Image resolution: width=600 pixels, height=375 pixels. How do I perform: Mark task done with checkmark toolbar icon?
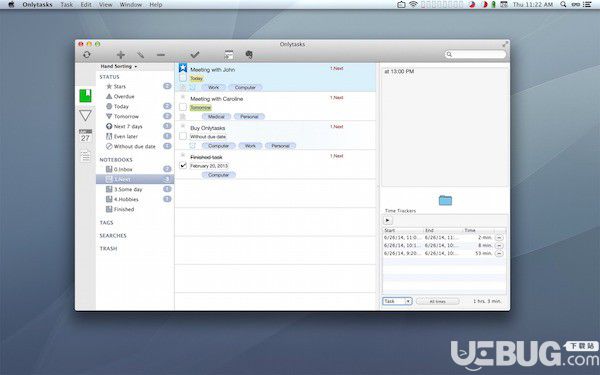[195, 55]
